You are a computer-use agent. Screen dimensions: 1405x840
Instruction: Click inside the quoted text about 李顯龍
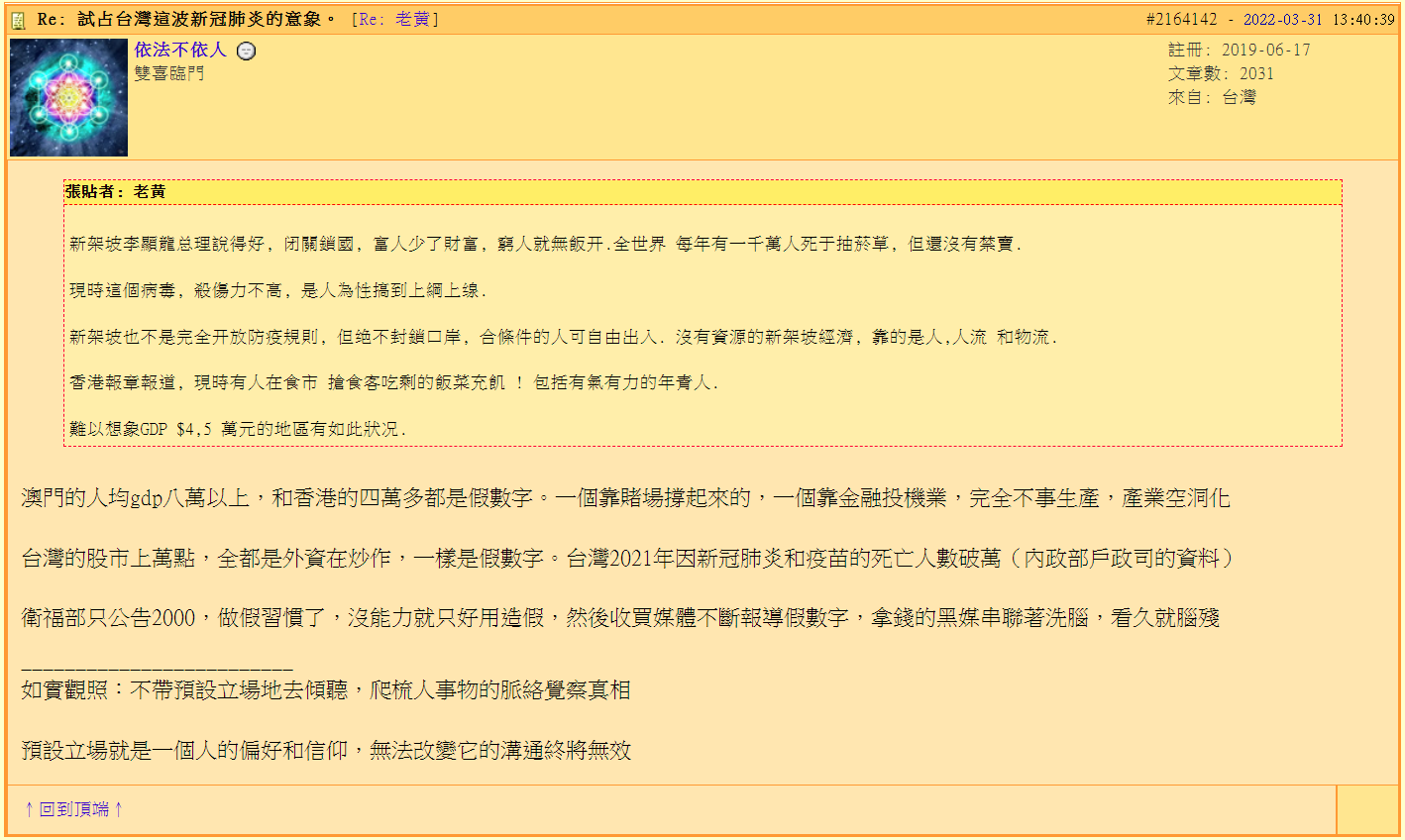click(396, 245)
